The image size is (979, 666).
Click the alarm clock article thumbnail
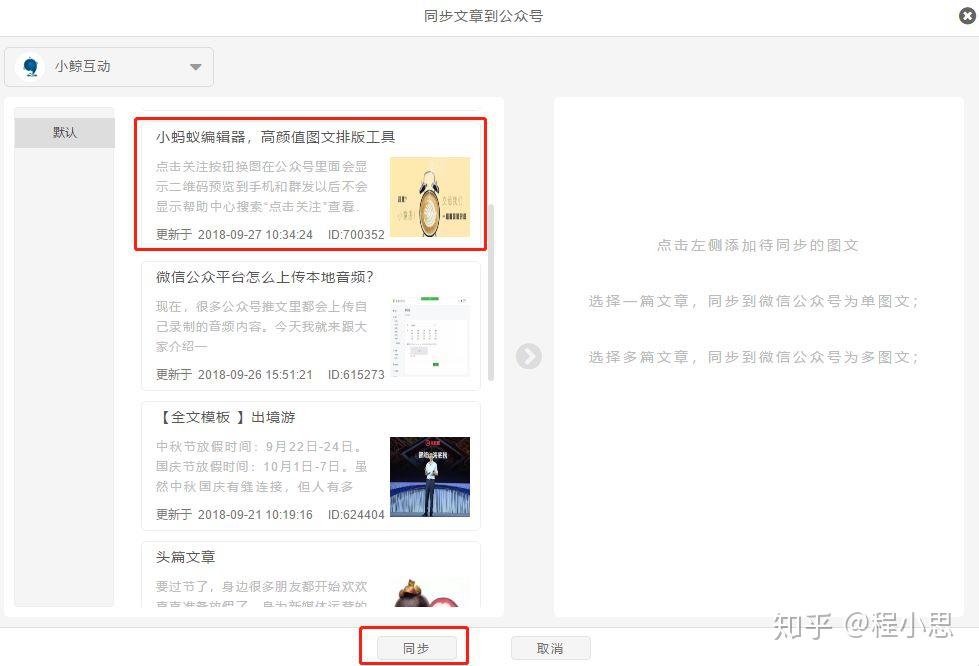[430, 197]
